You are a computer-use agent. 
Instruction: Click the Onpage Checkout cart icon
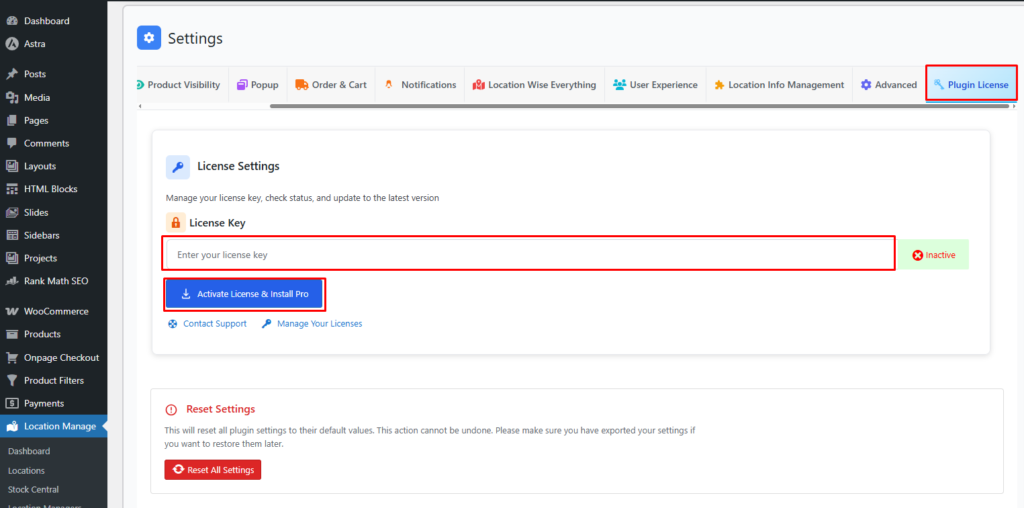(x=12, y=358)
